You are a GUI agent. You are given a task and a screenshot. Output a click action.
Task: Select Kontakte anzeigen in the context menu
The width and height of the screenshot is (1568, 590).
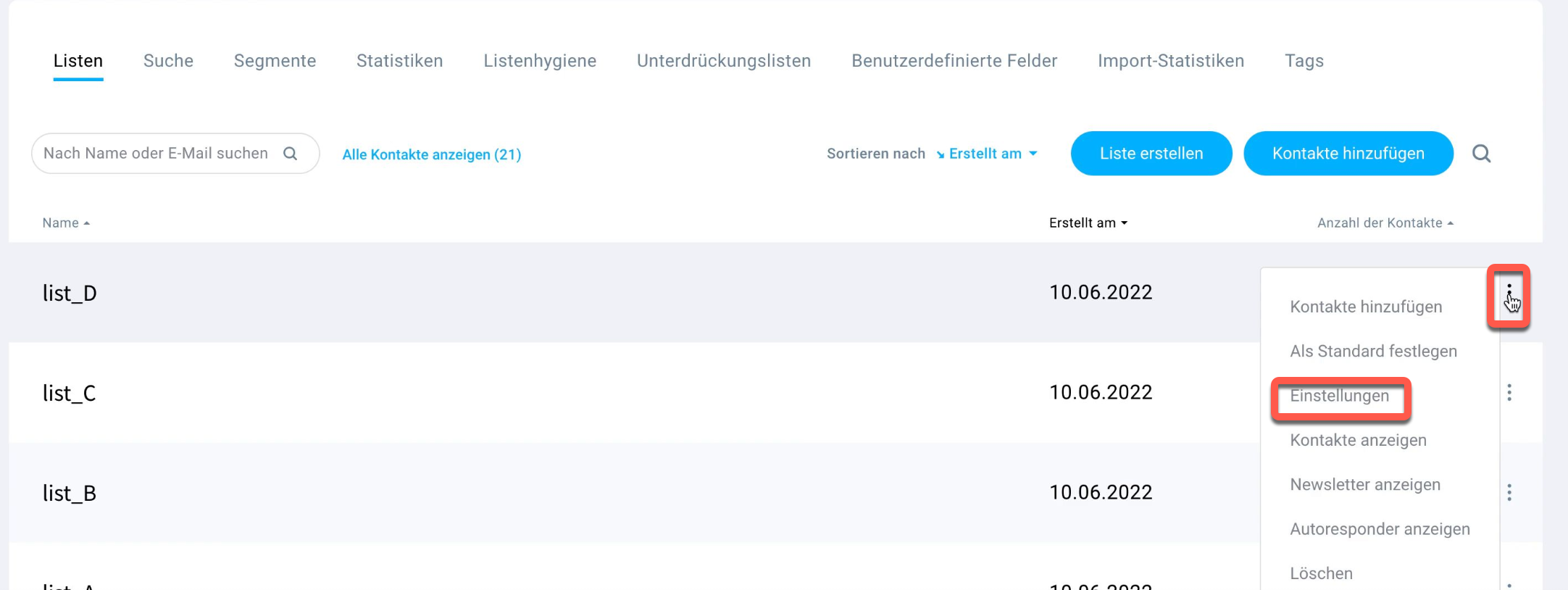(1358, 440)
